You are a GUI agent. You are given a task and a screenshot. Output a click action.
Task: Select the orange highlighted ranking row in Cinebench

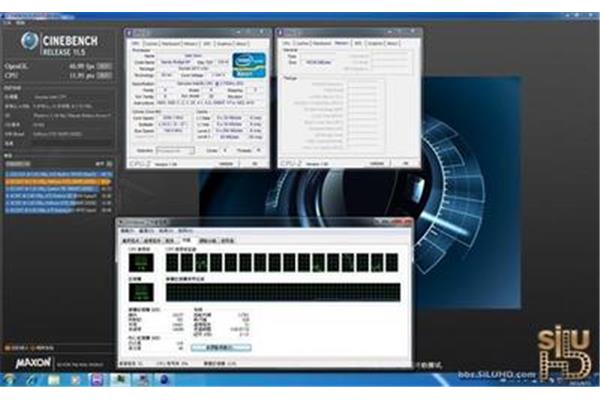[58, 181]
